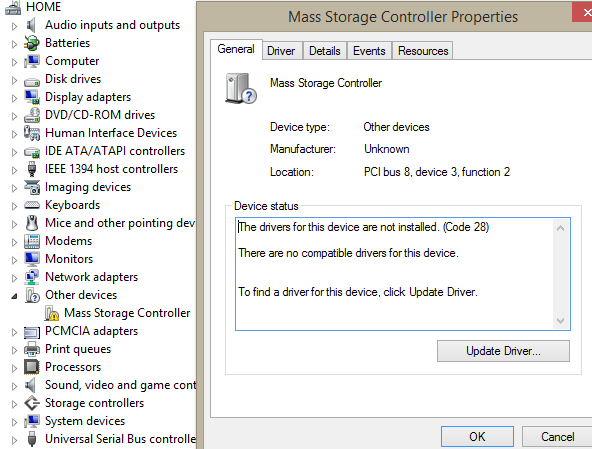Open the Details tab
Image resolution: width=592 pixels, height=449 pixels.
(325, 51)
